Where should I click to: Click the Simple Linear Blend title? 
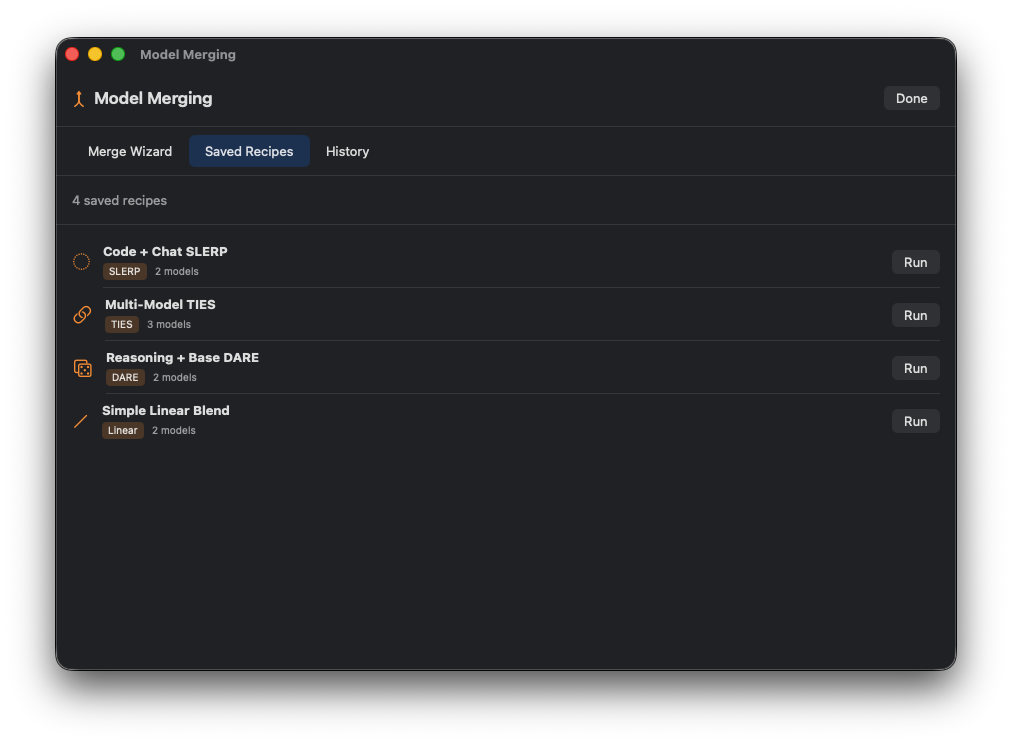click(166, 411)
